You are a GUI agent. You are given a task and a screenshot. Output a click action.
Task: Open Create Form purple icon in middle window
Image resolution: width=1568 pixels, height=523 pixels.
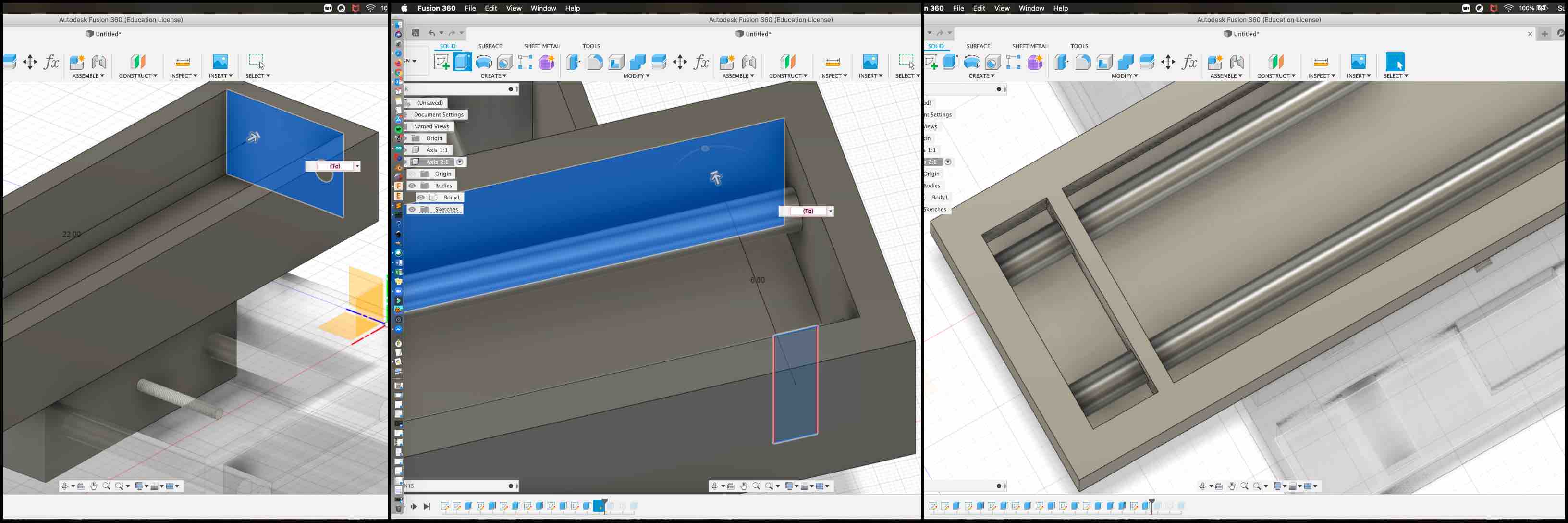coord(547,62)
